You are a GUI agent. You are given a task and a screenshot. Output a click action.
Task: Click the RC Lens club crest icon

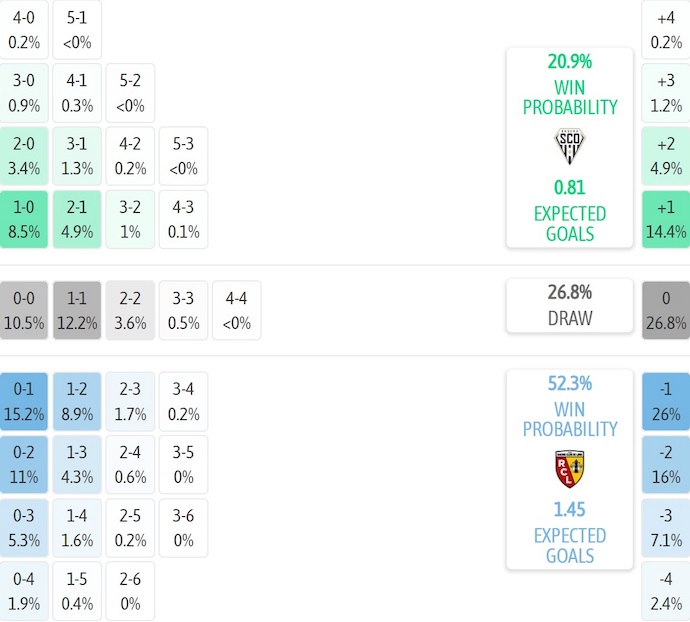tap(569, 469)
